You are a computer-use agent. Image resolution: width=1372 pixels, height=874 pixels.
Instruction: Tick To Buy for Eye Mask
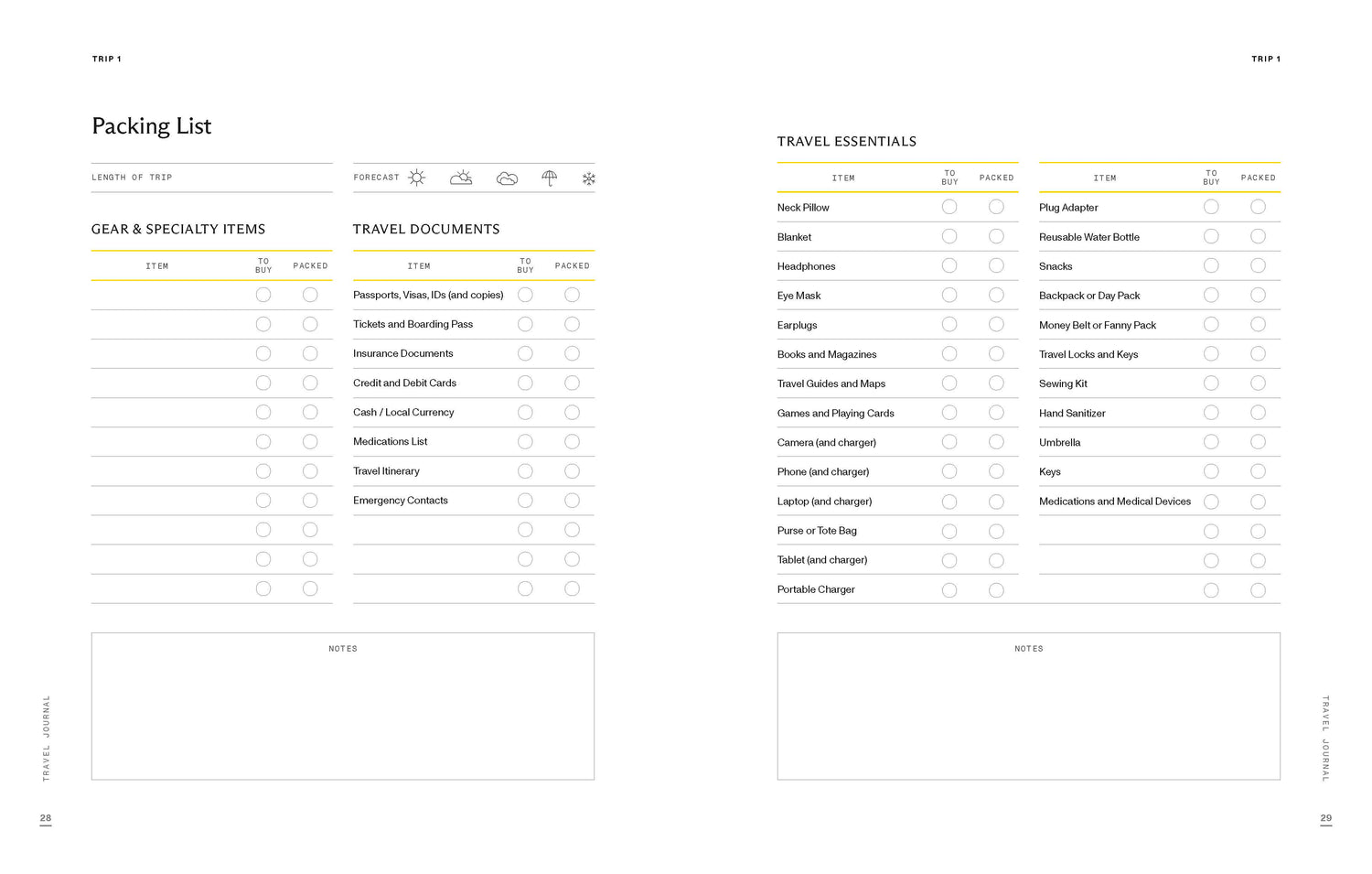pos(949,295)
